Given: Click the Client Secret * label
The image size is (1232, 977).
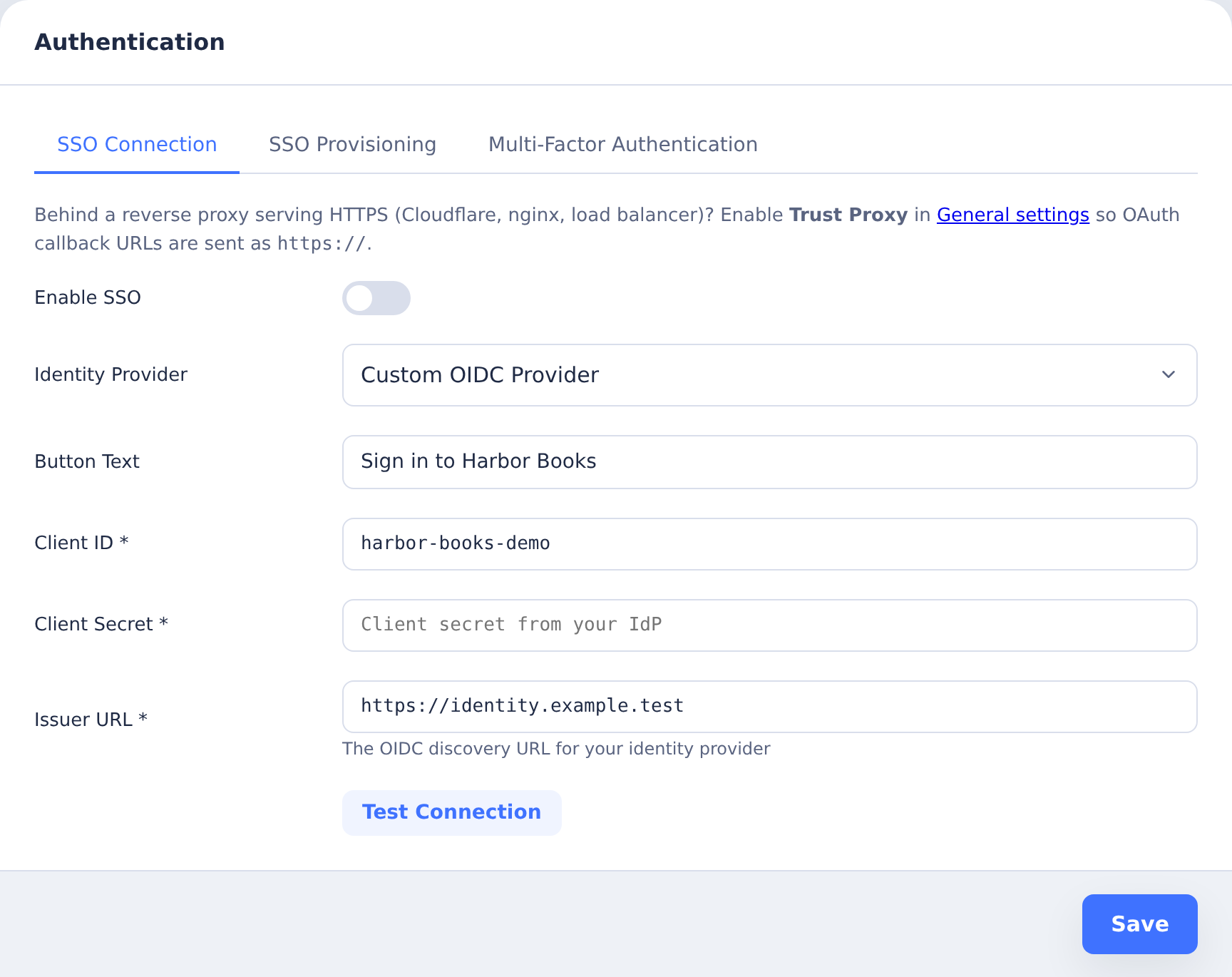Looking at the screenshot, I should pos(101,624).
